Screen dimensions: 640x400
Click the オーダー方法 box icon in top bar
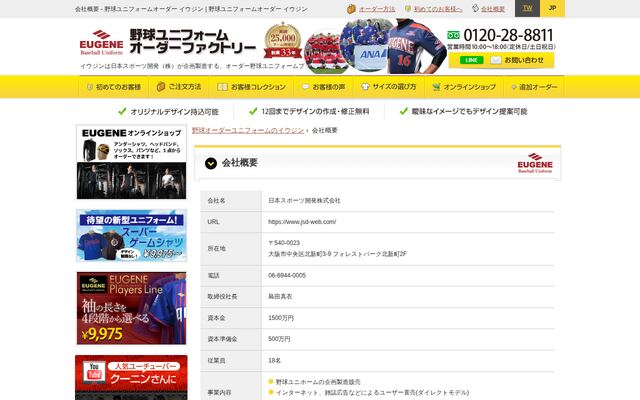pyautogui.click(x=351, y=9)
